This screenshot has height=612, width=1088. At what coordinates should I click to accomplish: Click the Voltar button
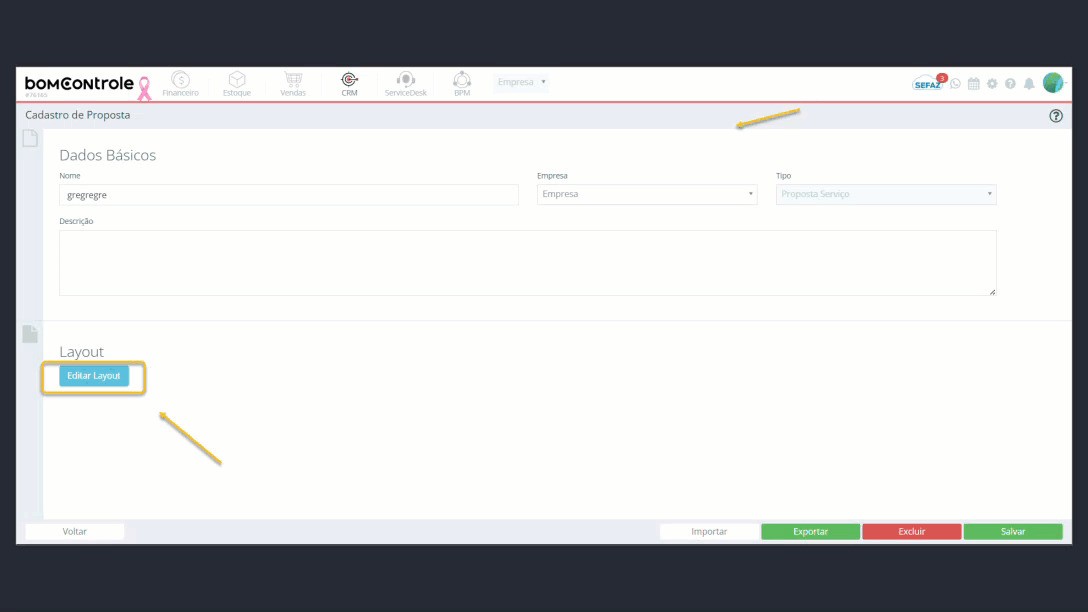74,532
